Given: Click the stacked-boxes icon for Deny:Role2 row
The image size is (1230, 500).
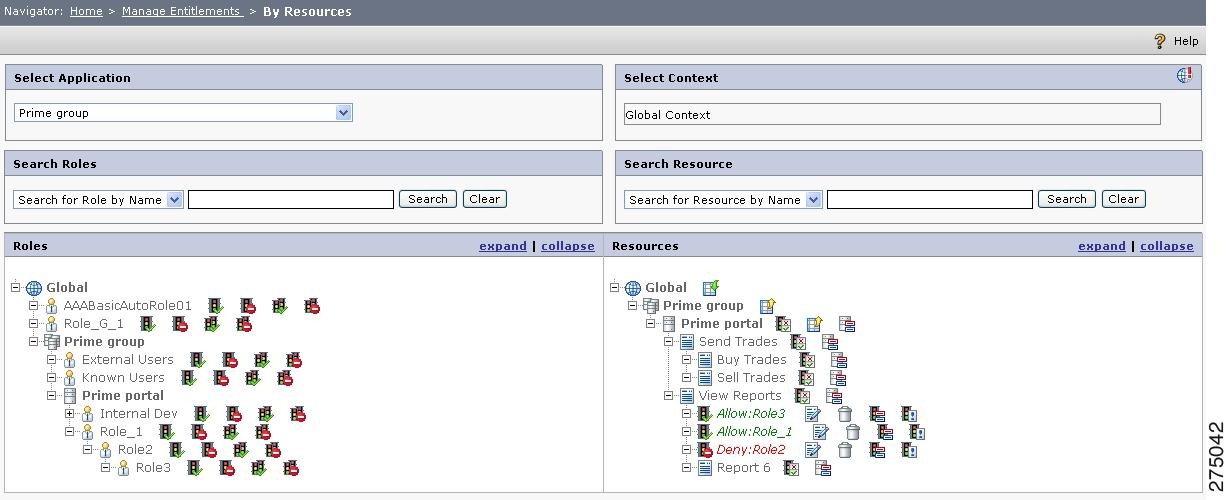Looking at the screenshot, I should (877, 450).
